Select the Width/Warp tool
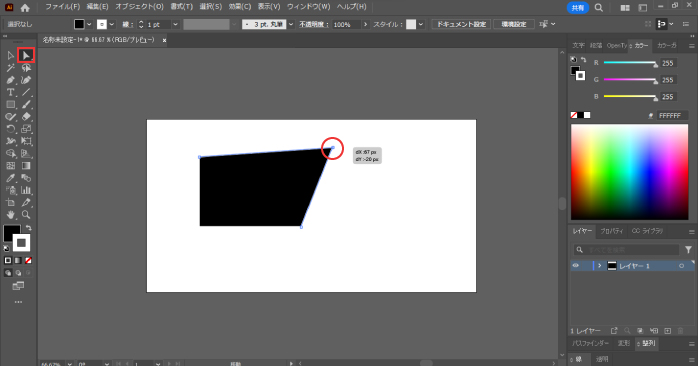The width and height of the screenshot is (698, 366). (10, 141)
